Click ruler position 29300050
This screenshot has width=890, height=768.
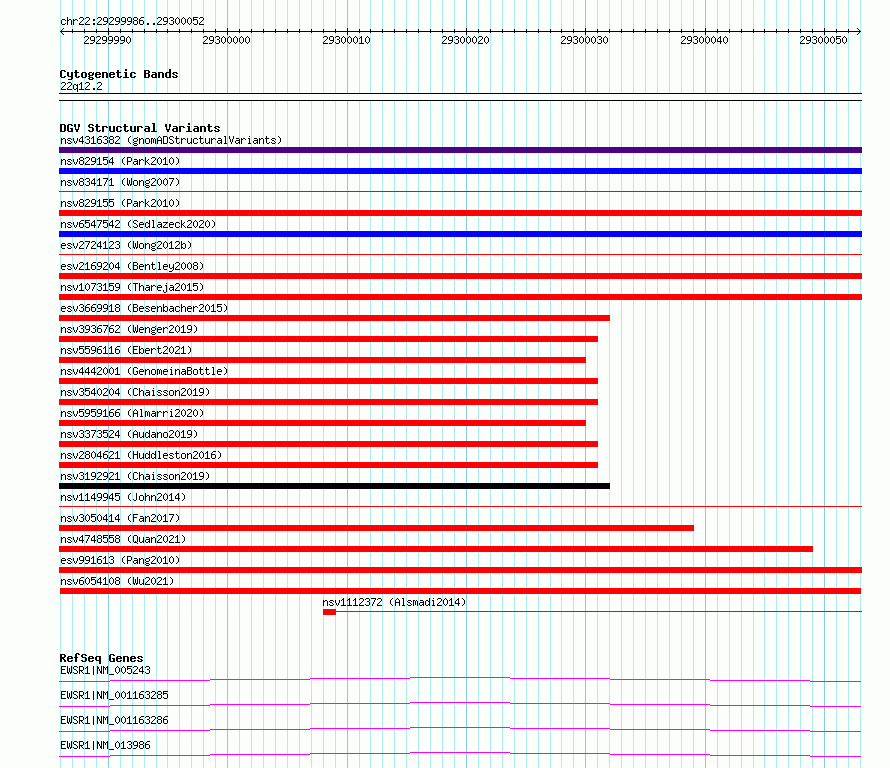tap(824, 40)
